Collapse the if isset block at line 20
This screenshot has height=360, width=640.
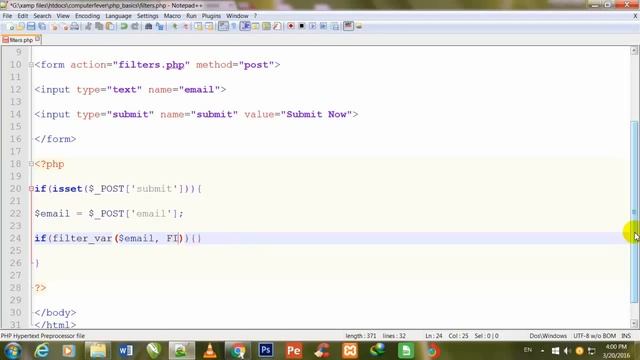tap(31, 189)
